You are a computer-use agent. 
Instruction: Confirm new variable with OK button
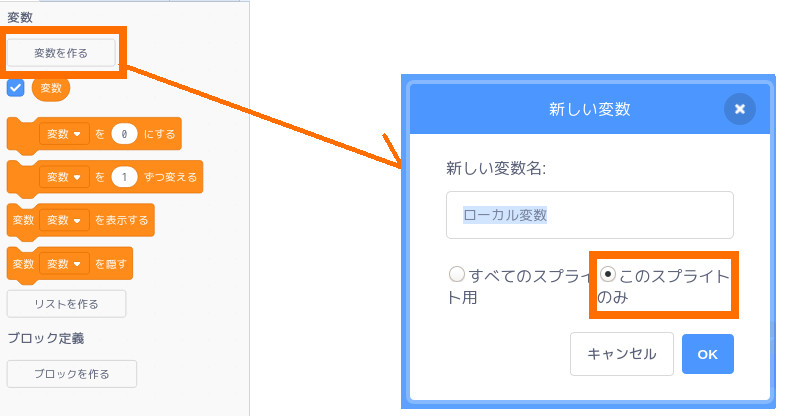tap(708, 354)
